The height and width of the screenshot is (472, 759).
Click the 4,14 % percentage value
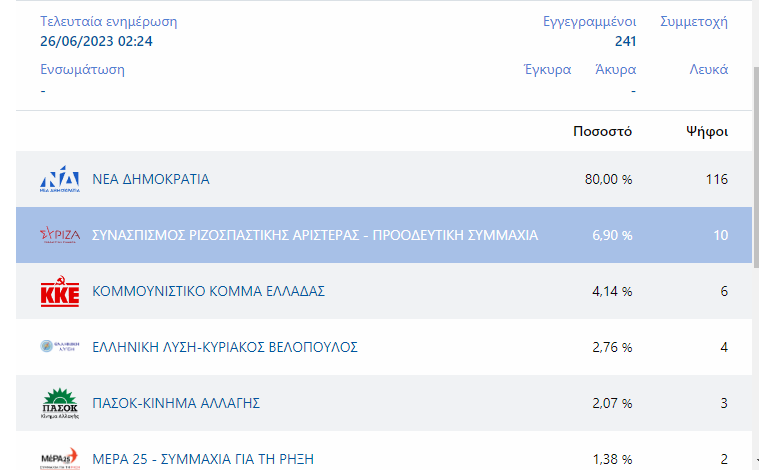coord(612,291)
